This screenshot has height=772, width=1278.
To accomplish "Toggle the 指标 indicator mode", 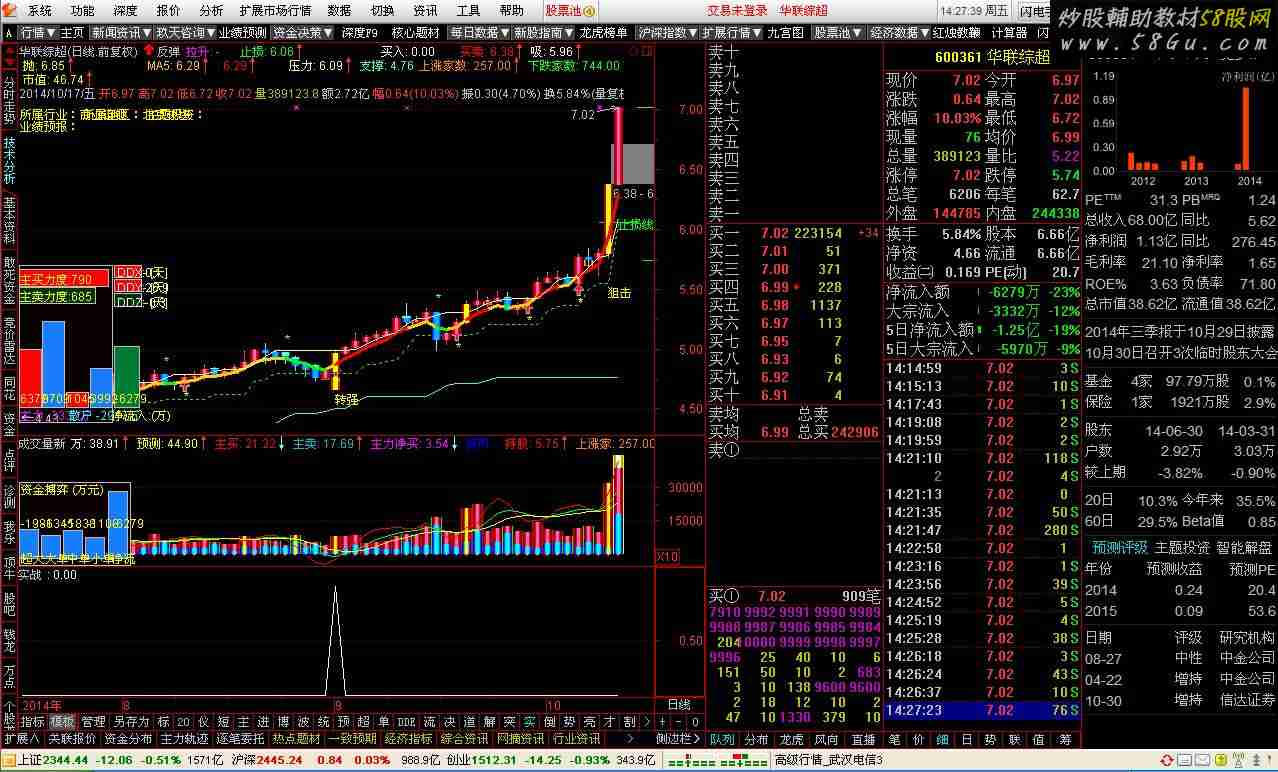I will click(34, 721).
